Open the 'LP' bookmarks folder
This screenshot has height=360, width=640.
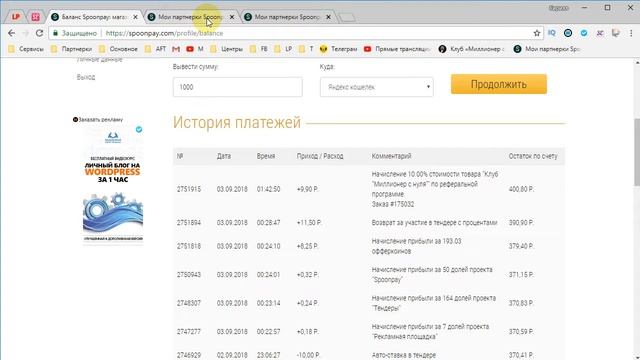point(283,49)
